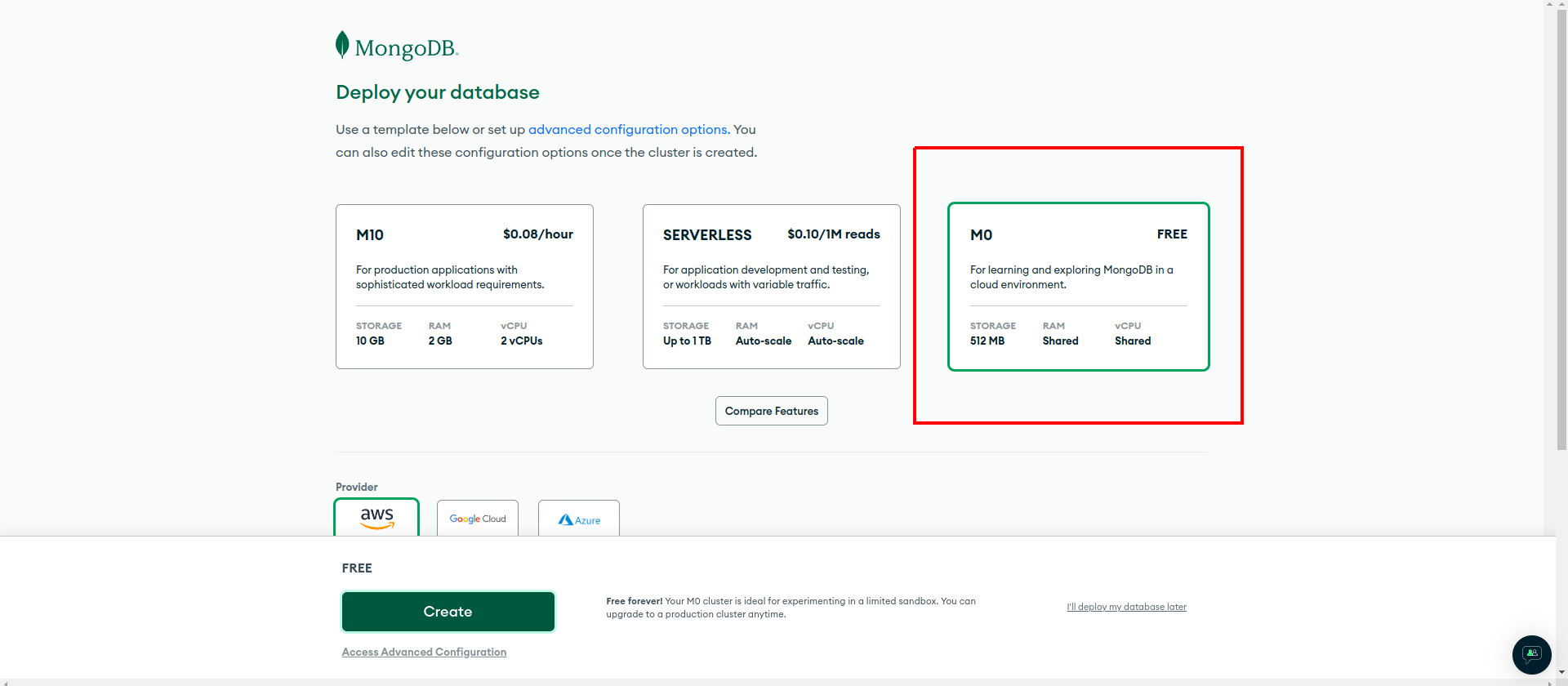Click the $0.10/1M reads price text
The width and height of the screenshot is (1568, 686).
pos(834,234)
